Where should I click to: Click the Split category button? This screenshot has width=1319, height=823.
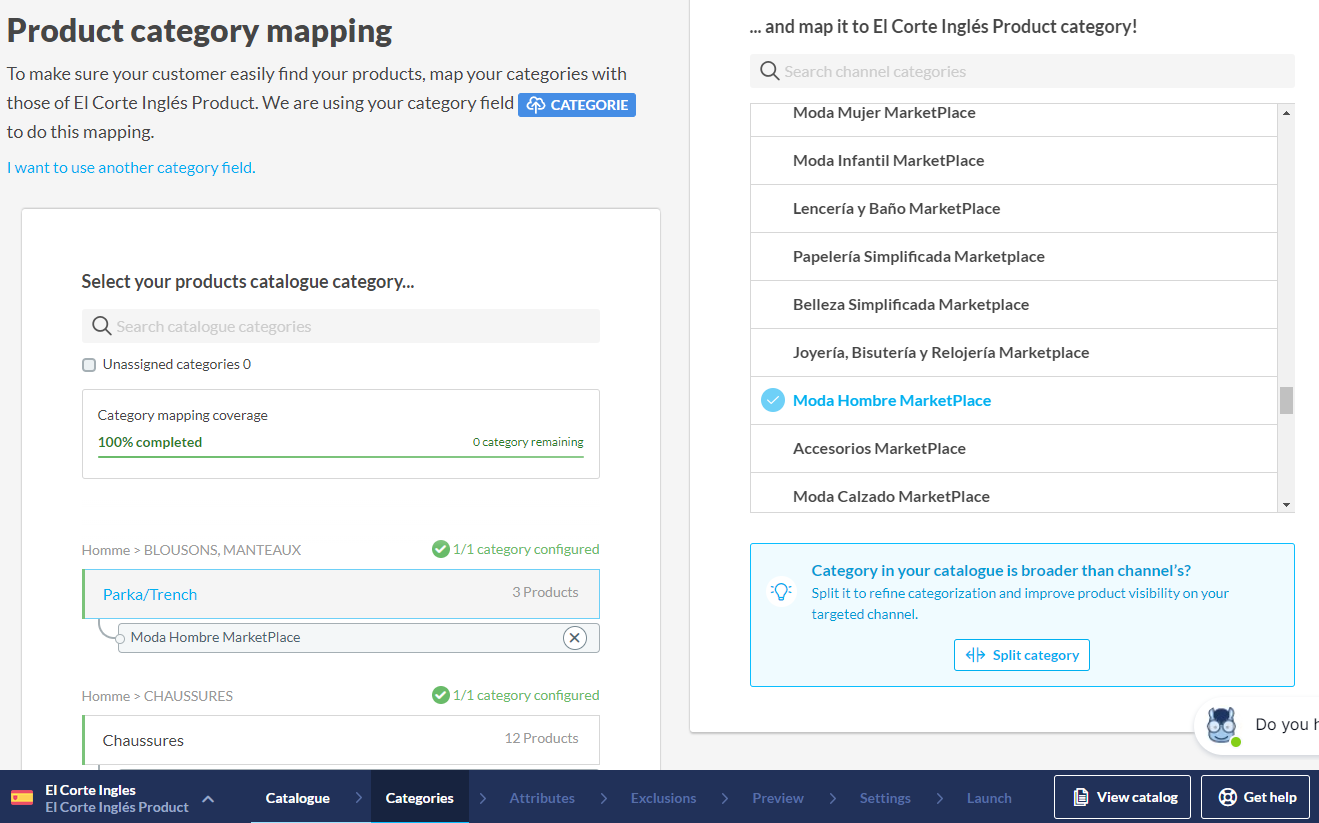coord(1022,655)
